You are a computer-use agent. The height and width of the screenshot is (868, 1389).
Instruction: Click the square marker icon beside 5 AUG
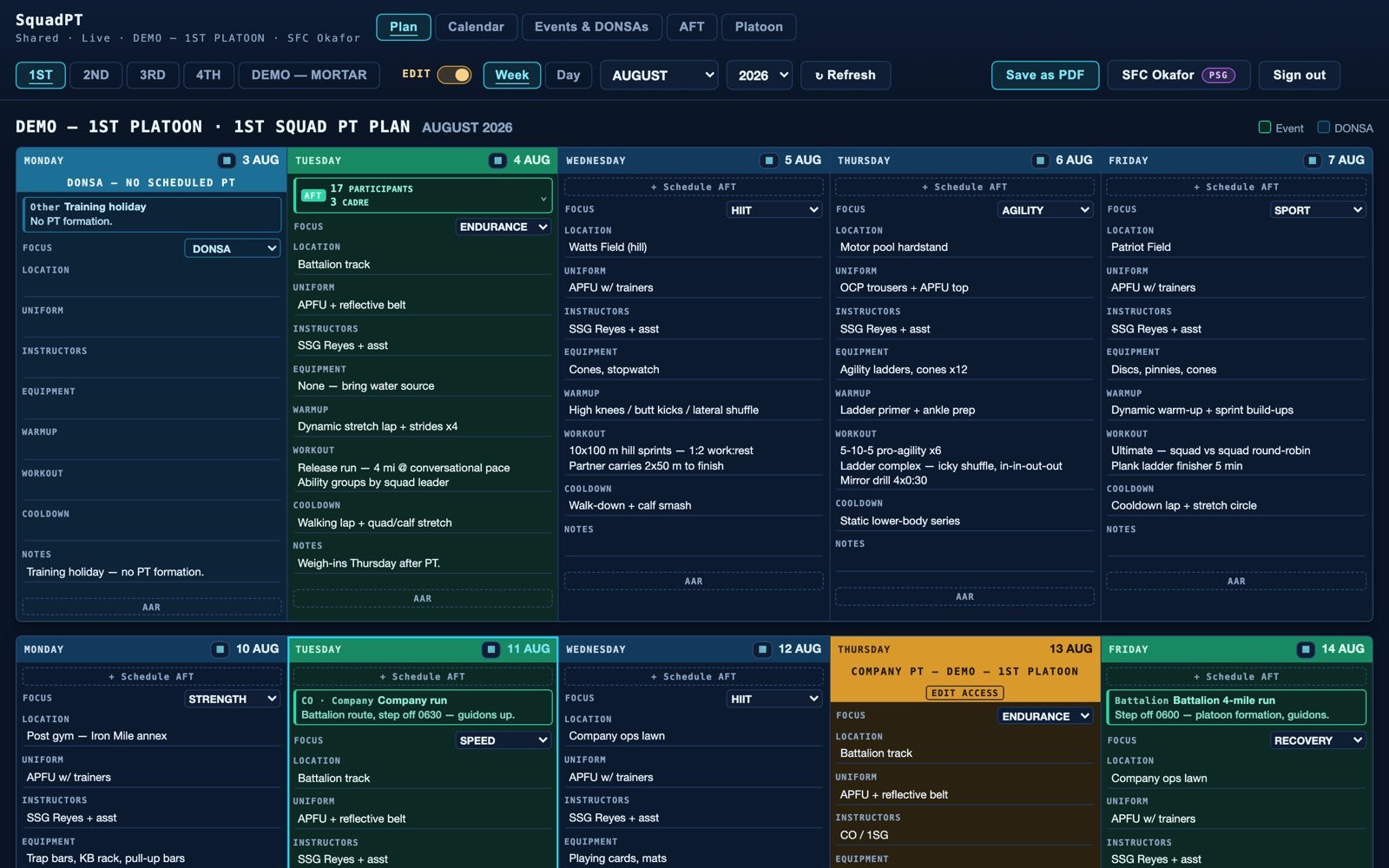769,161
